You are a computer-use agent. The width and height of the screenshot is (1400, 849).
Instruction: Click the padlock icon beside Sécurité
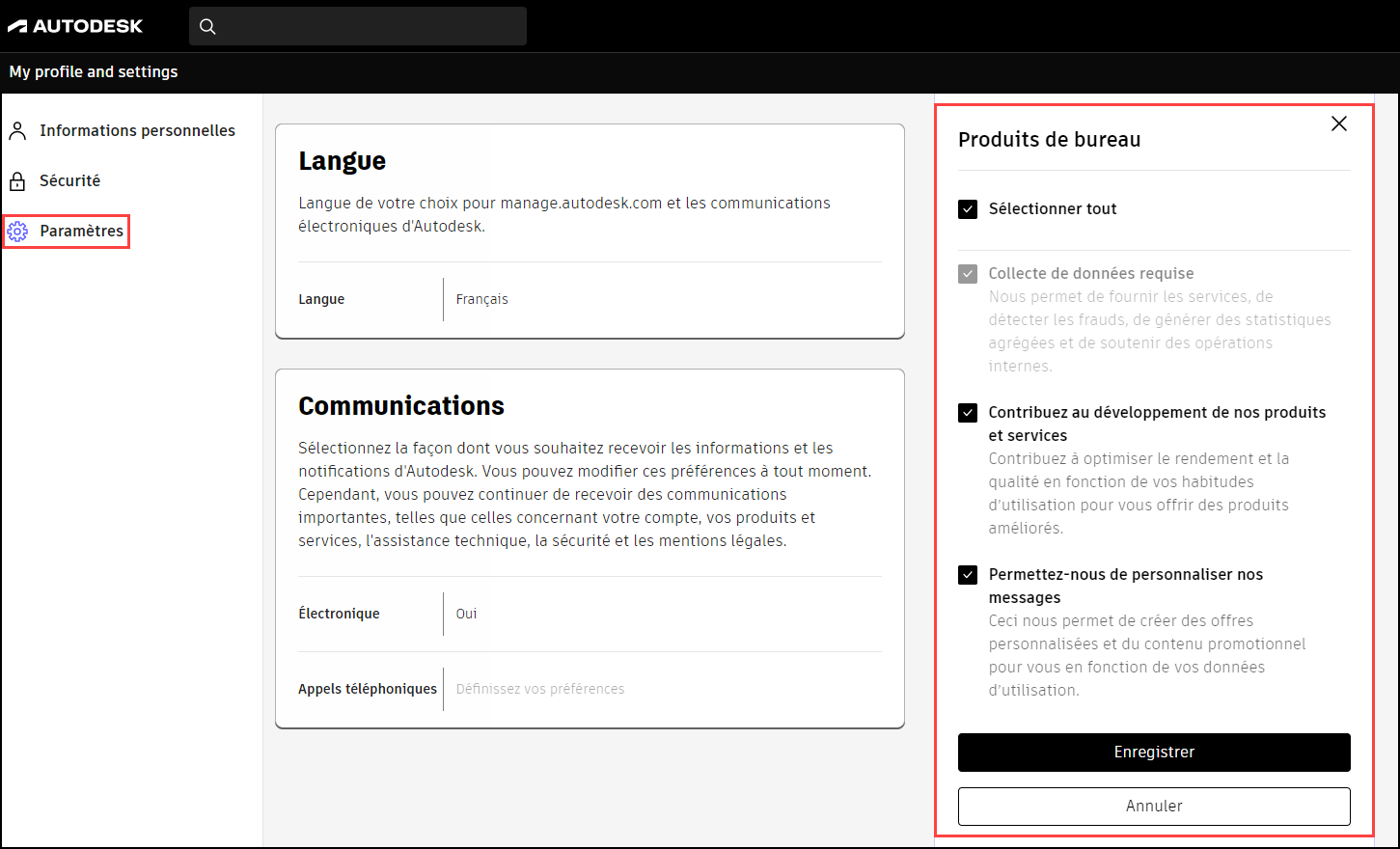click(x=16, y=180)
